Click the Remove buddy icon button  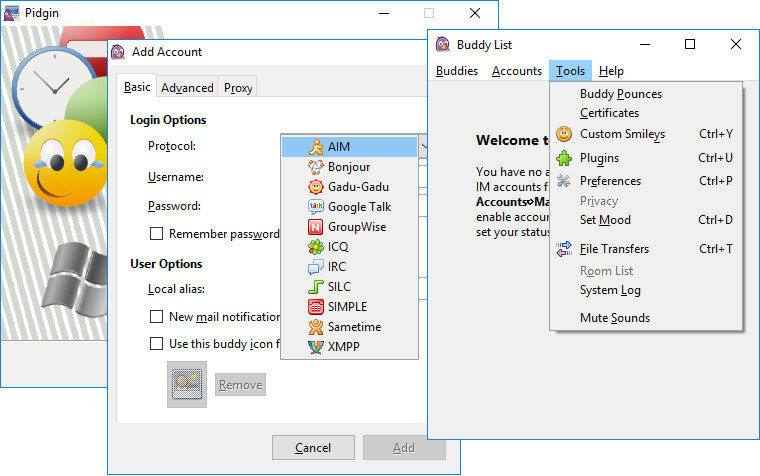(x=240, y=385)
